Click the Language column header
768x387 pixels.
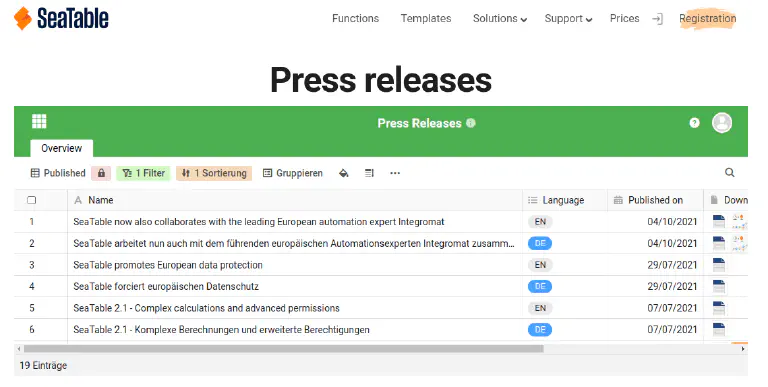[x=565, y=200]
